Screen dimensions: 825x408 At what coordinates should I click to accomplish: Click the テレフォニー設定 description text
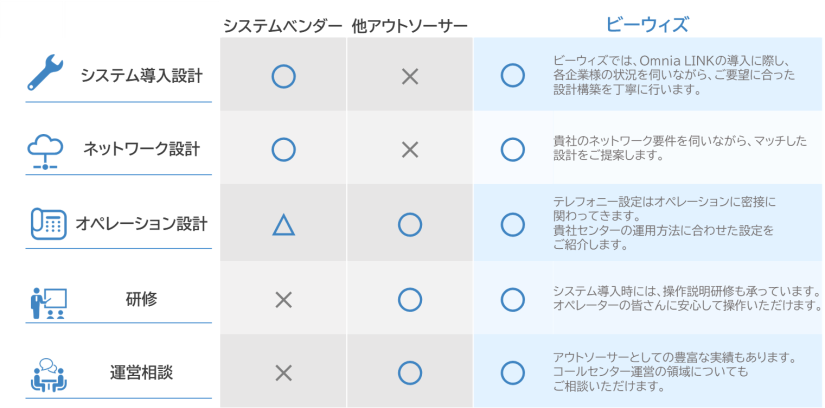coord(663,224)
